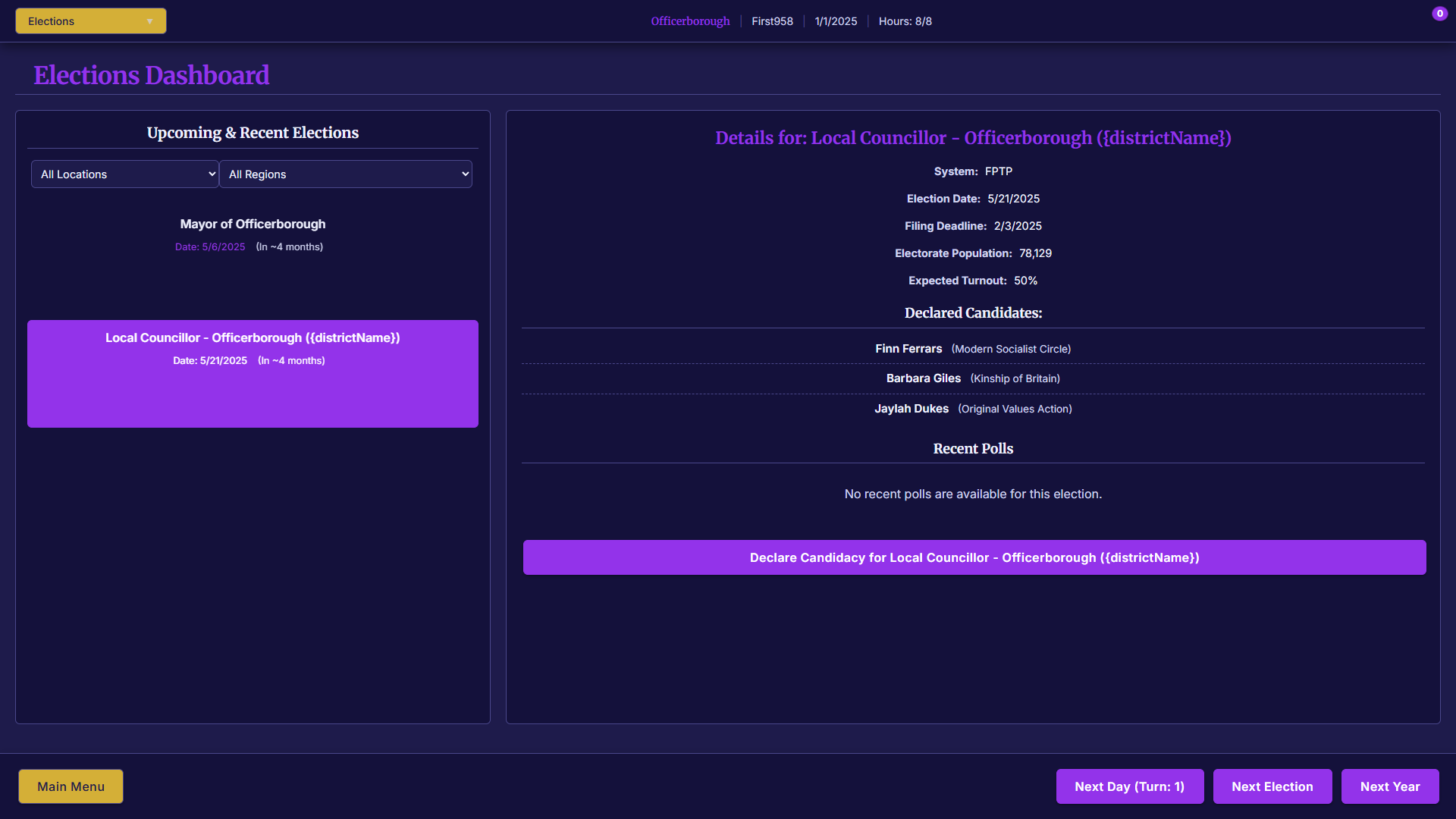Select the Mayor of Officerborough election
Viewport: 1456px width, 819px height.
[x=253, y=224]
